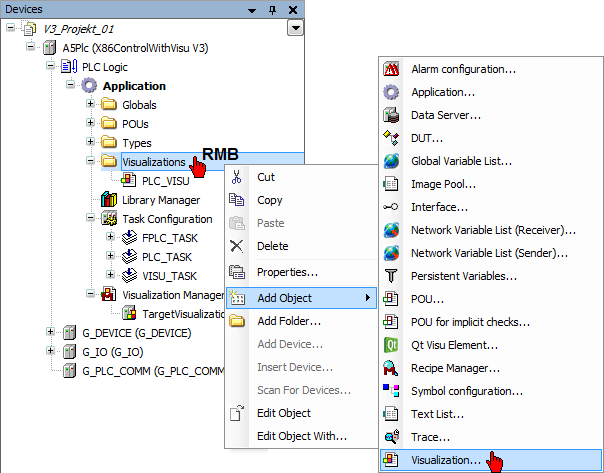Collapse the V3_Projekt_01 root node
The image size is (604, 473).
[10, 28]
